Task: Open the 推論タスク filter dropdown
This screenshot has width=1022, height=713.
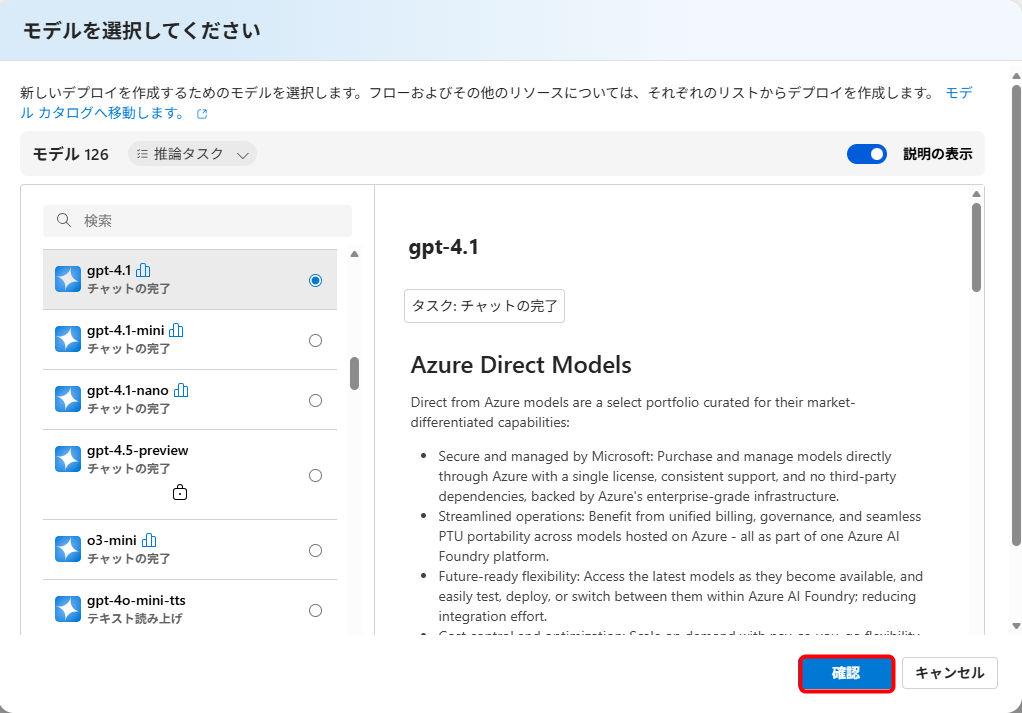Action: [x=192, y=154]
